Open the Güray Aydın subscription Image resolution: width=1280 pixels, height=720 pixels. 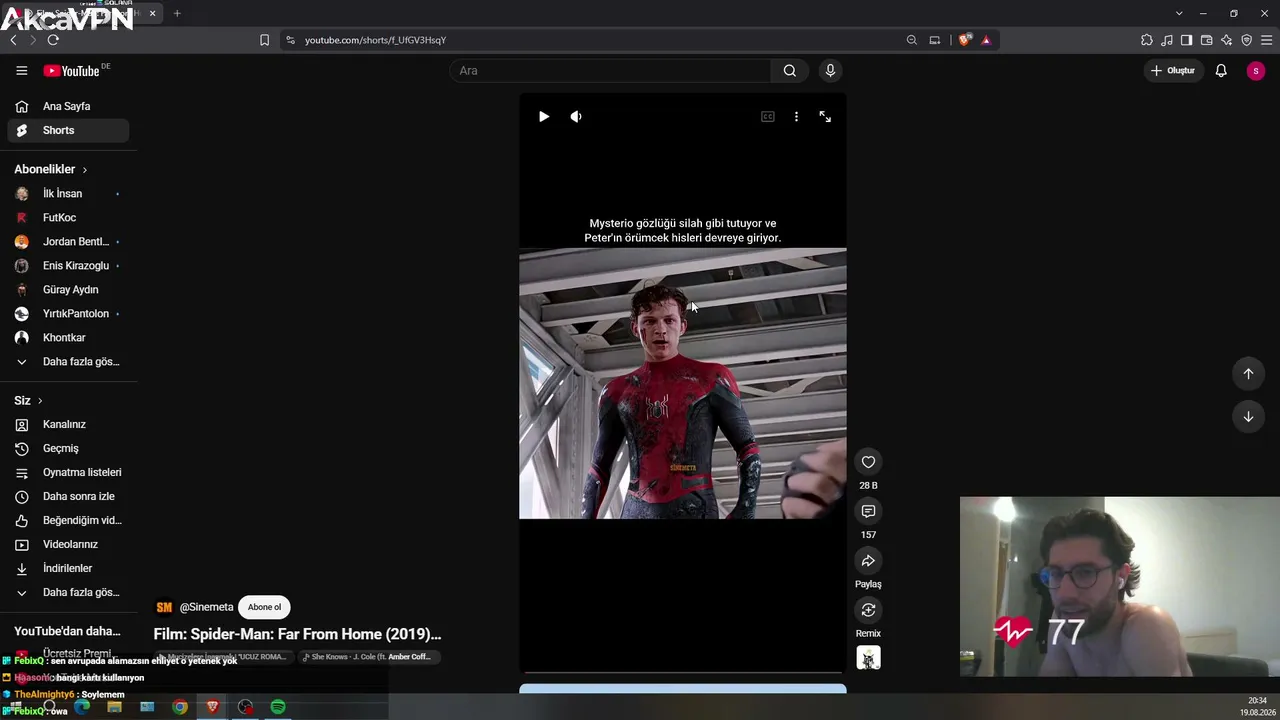click(x=68, y=290)
